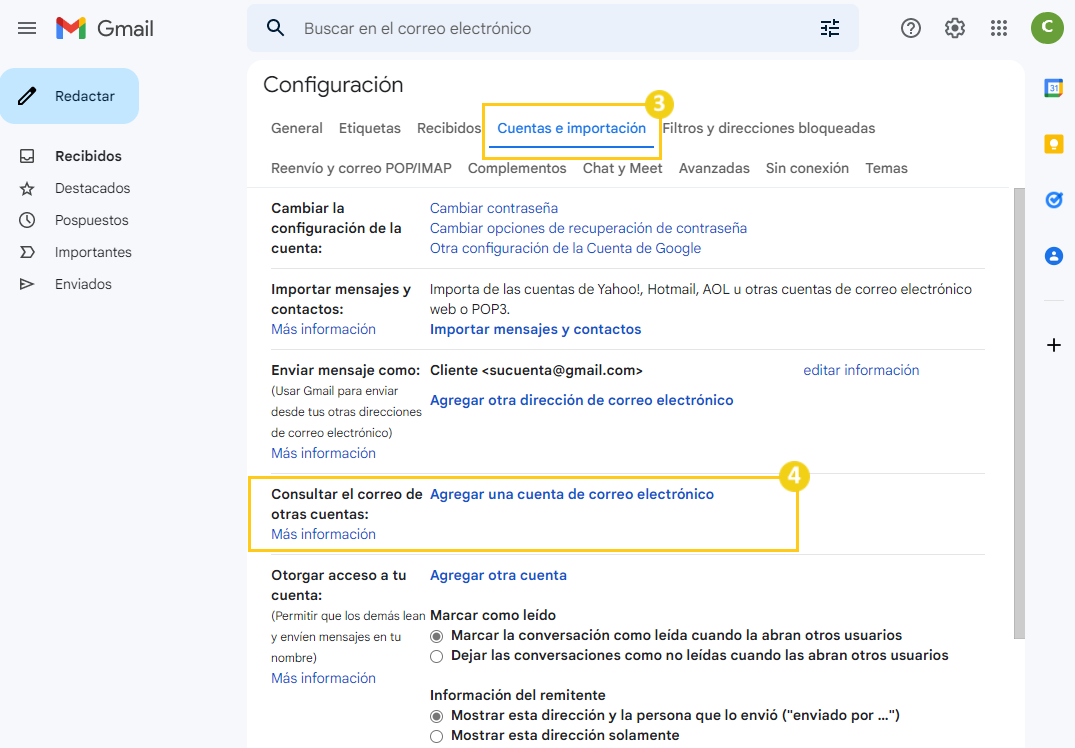Viewport: 1075px width, 748px height.
Task: Open Google Tasks side panel icon
Action: point(1054,200)
